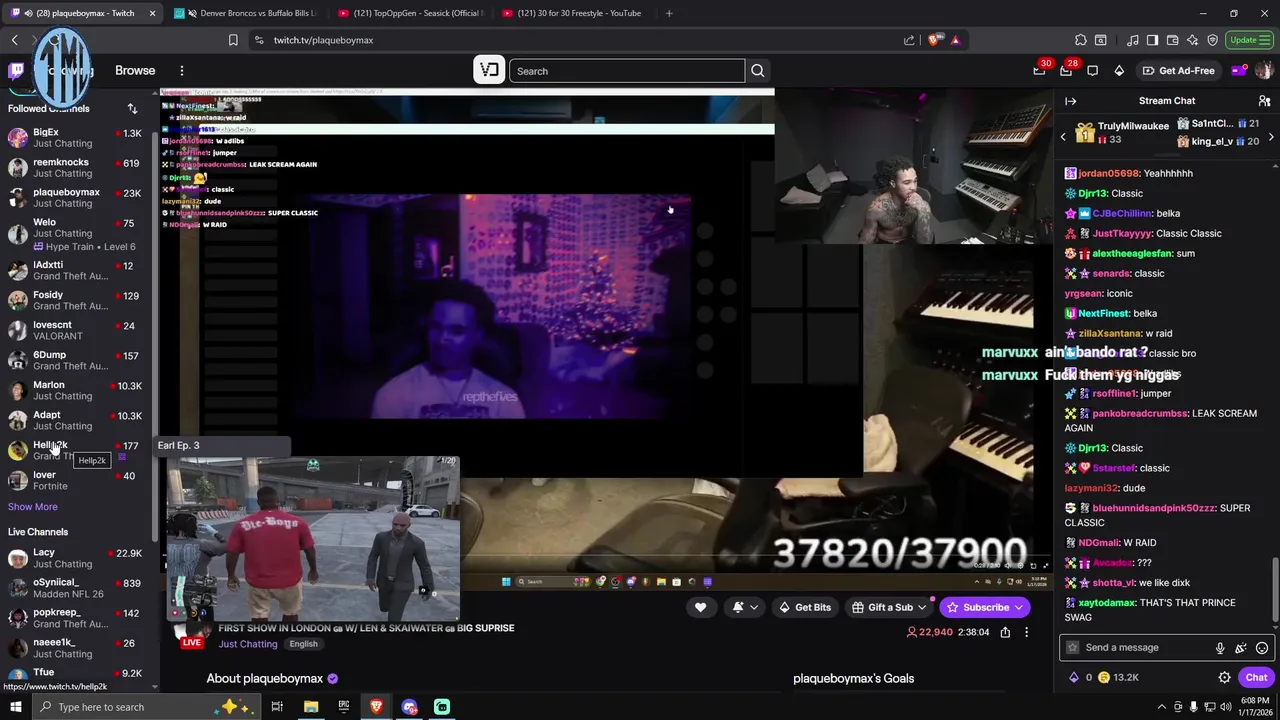Open the emote picker in chat
The image size is (1280, 720).
[x=1262, y=648]
